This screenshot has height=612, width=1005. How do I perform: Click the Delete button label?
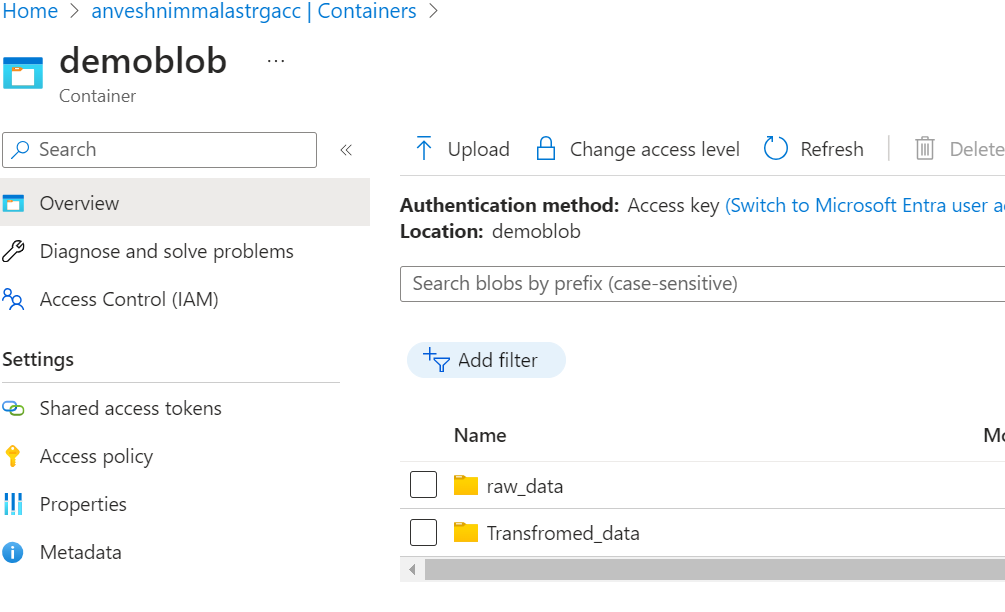click(976, 149)
